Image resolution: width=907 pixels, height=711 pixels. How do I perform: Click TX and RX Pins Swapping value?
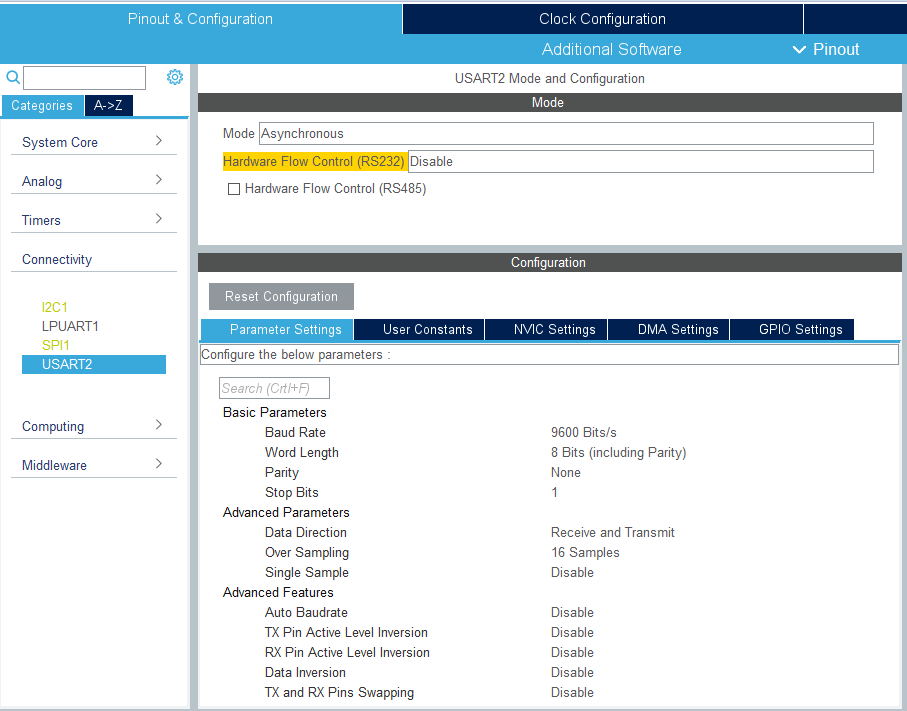(x=572, y=692)
